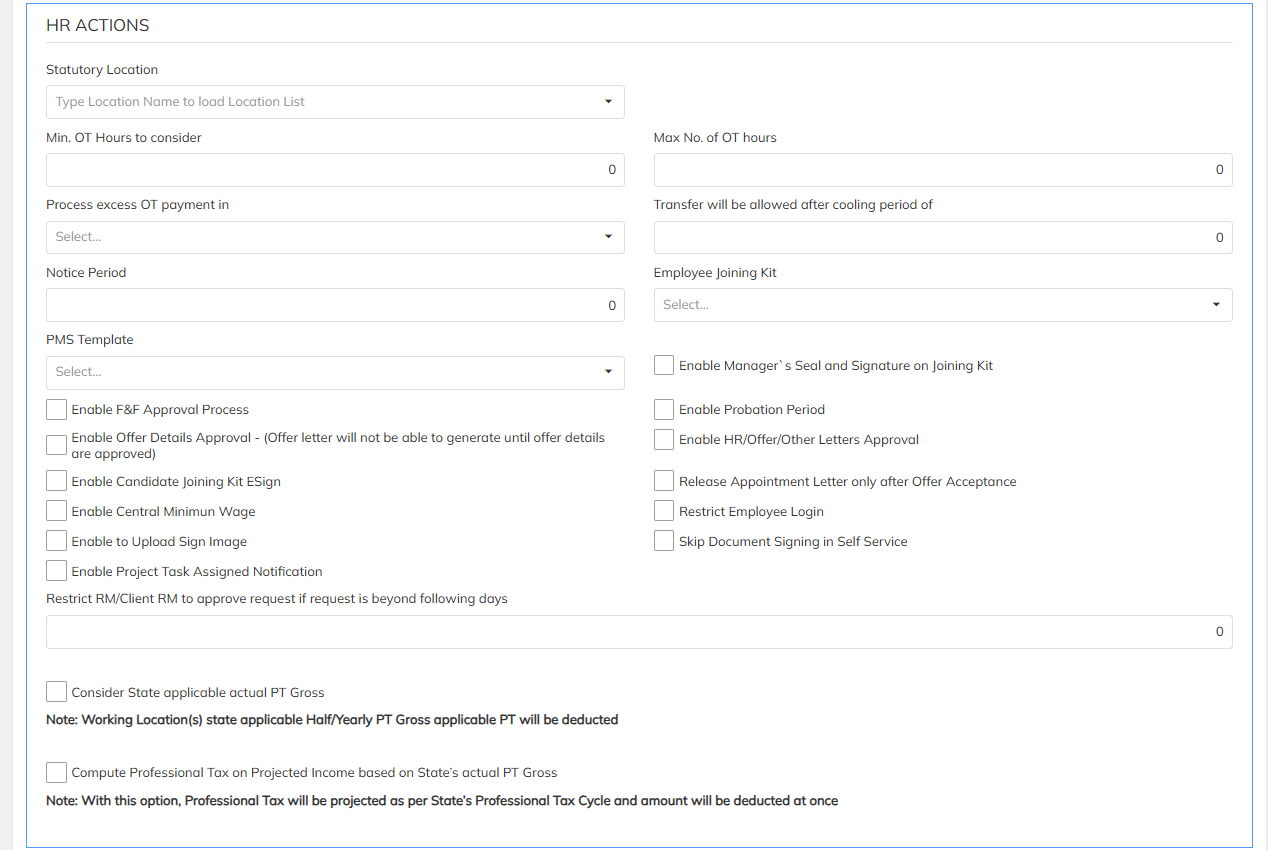Tick Restrict Employee Login checkbox
The height and width of the screenshot is (850, 1268).
click(664, 512)
